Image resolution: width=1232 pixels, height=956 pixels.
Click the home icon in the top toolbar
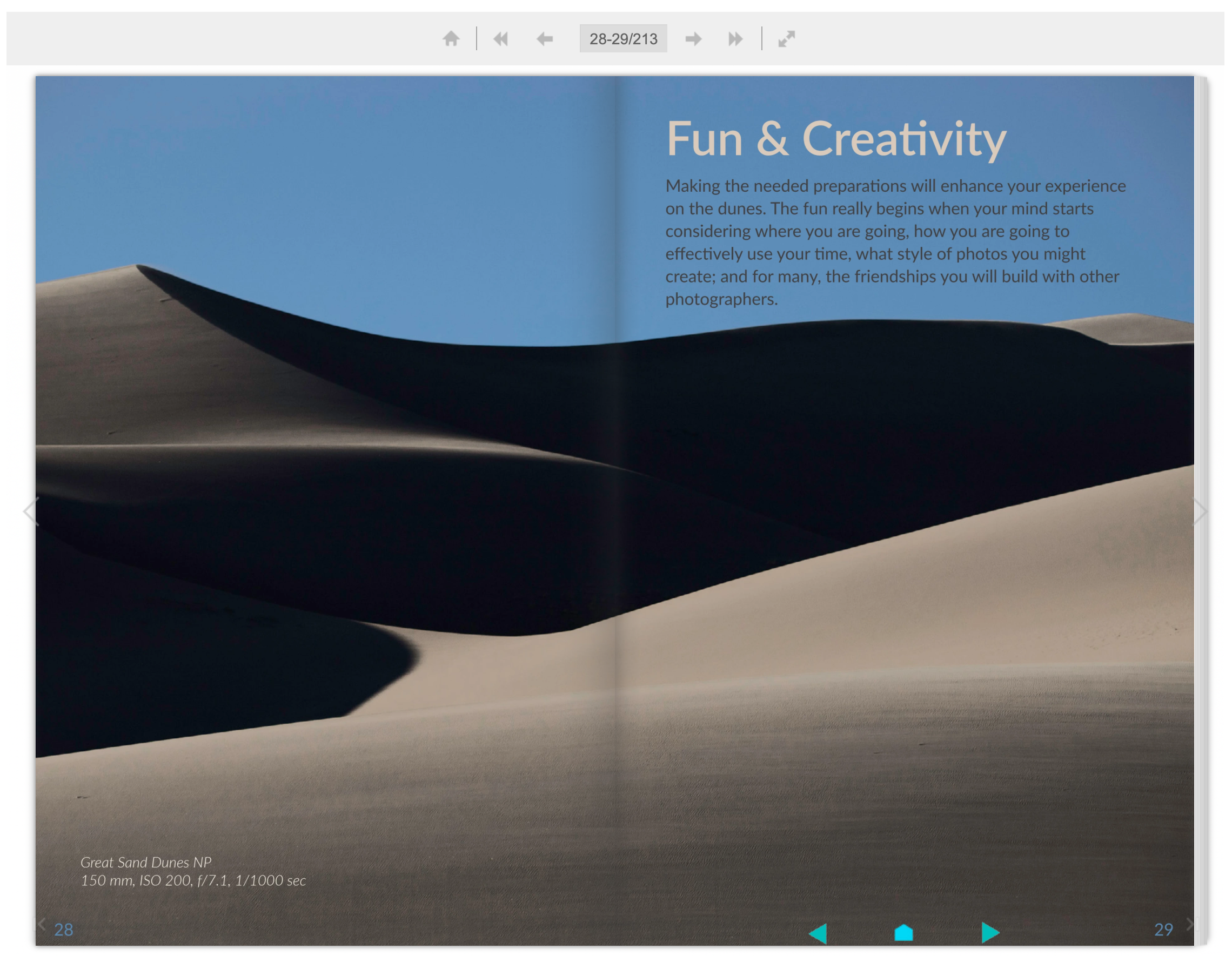pyautogui.click(x=451, y=38)
